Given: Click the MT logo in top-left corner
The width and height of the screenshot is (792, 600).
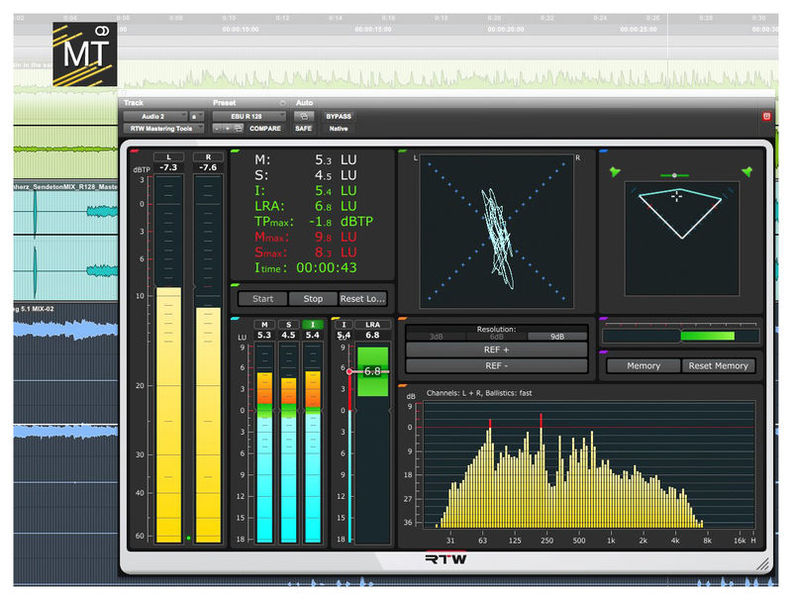Looking at the screenshot, I should 85,54.
